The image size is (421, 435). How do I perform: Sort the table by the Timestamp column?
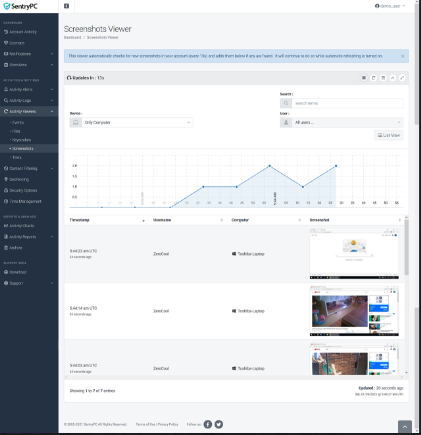coord(79,220)
